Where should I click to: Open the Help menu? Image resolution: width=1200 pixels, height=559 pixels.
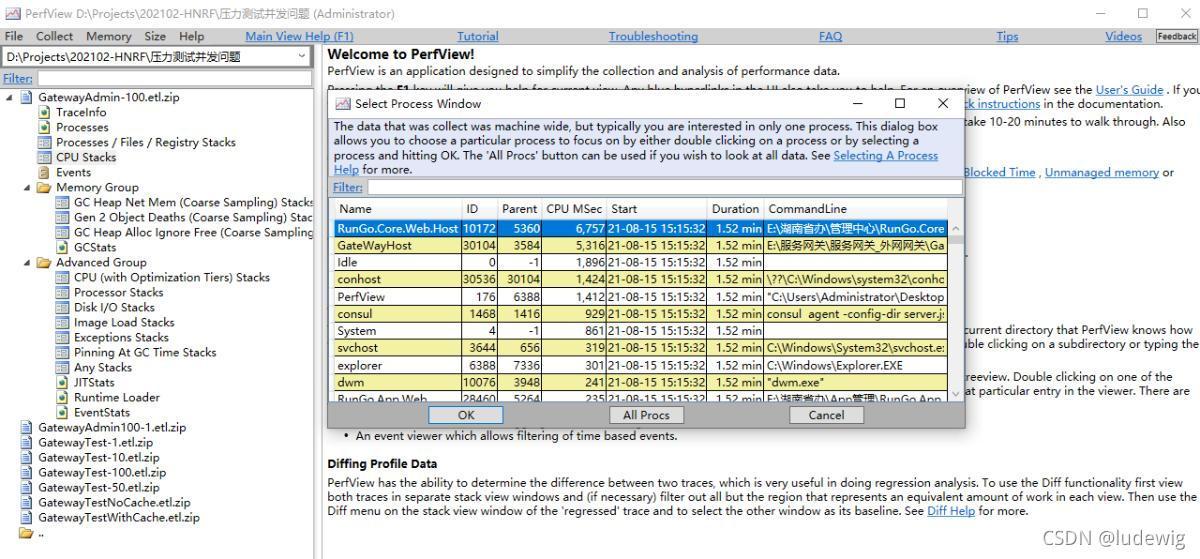[191, 36]
